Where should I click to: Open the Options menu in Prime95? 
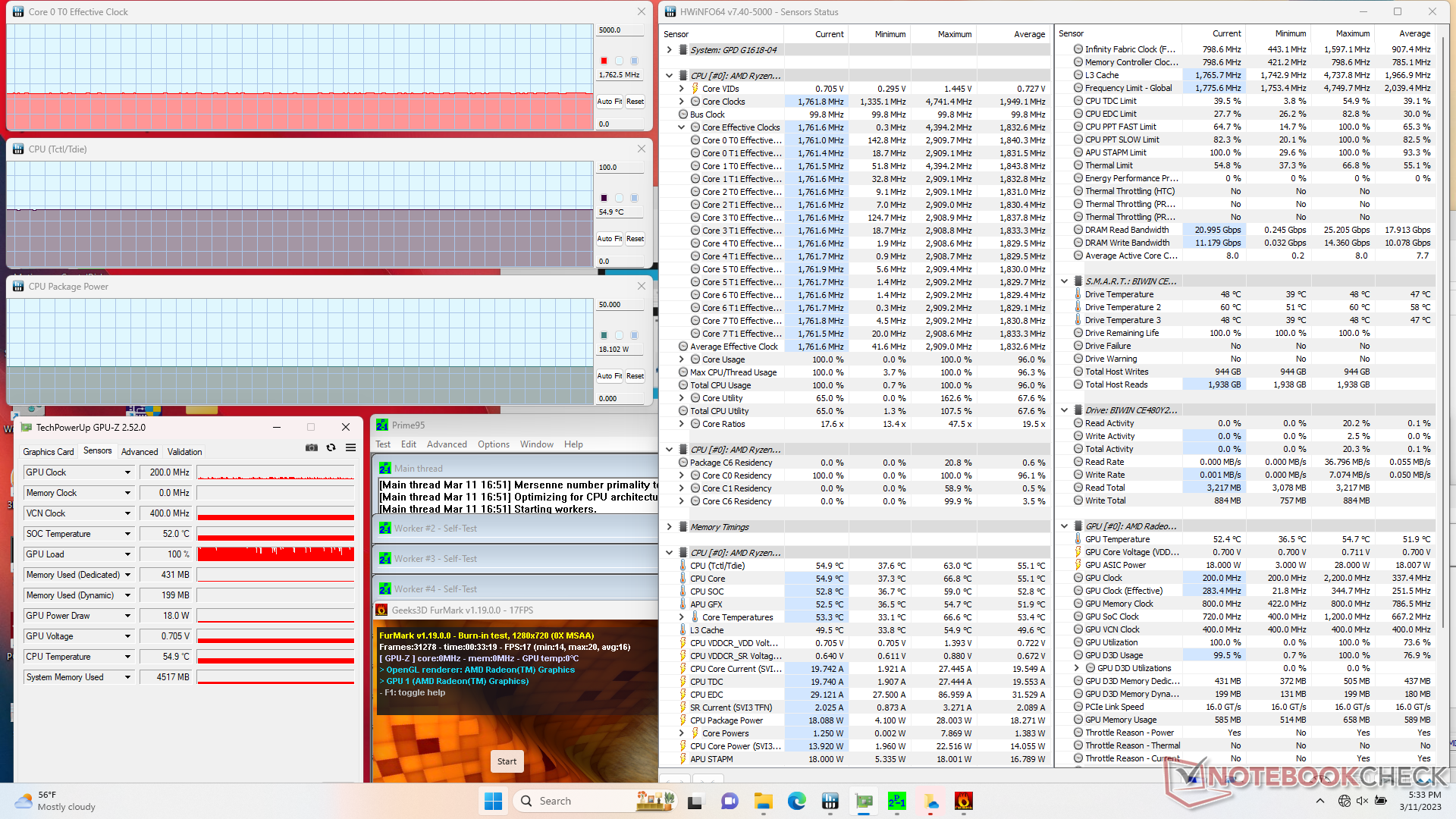493,444
